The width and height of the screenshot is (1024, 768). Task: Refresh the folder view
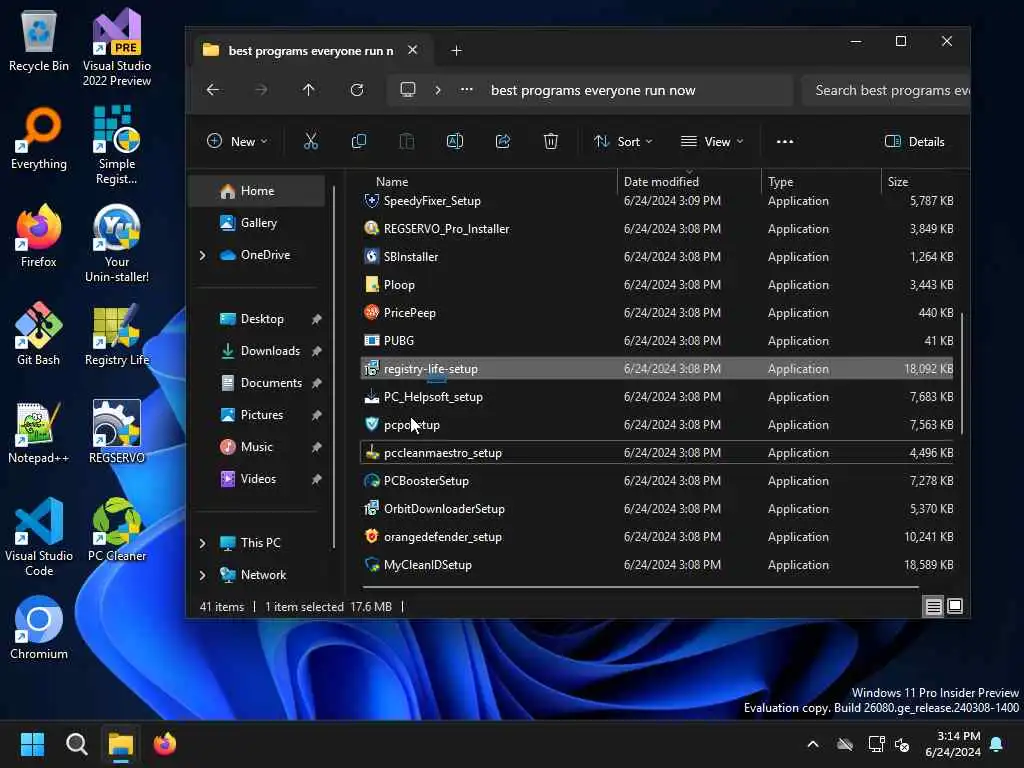point(357,89)
